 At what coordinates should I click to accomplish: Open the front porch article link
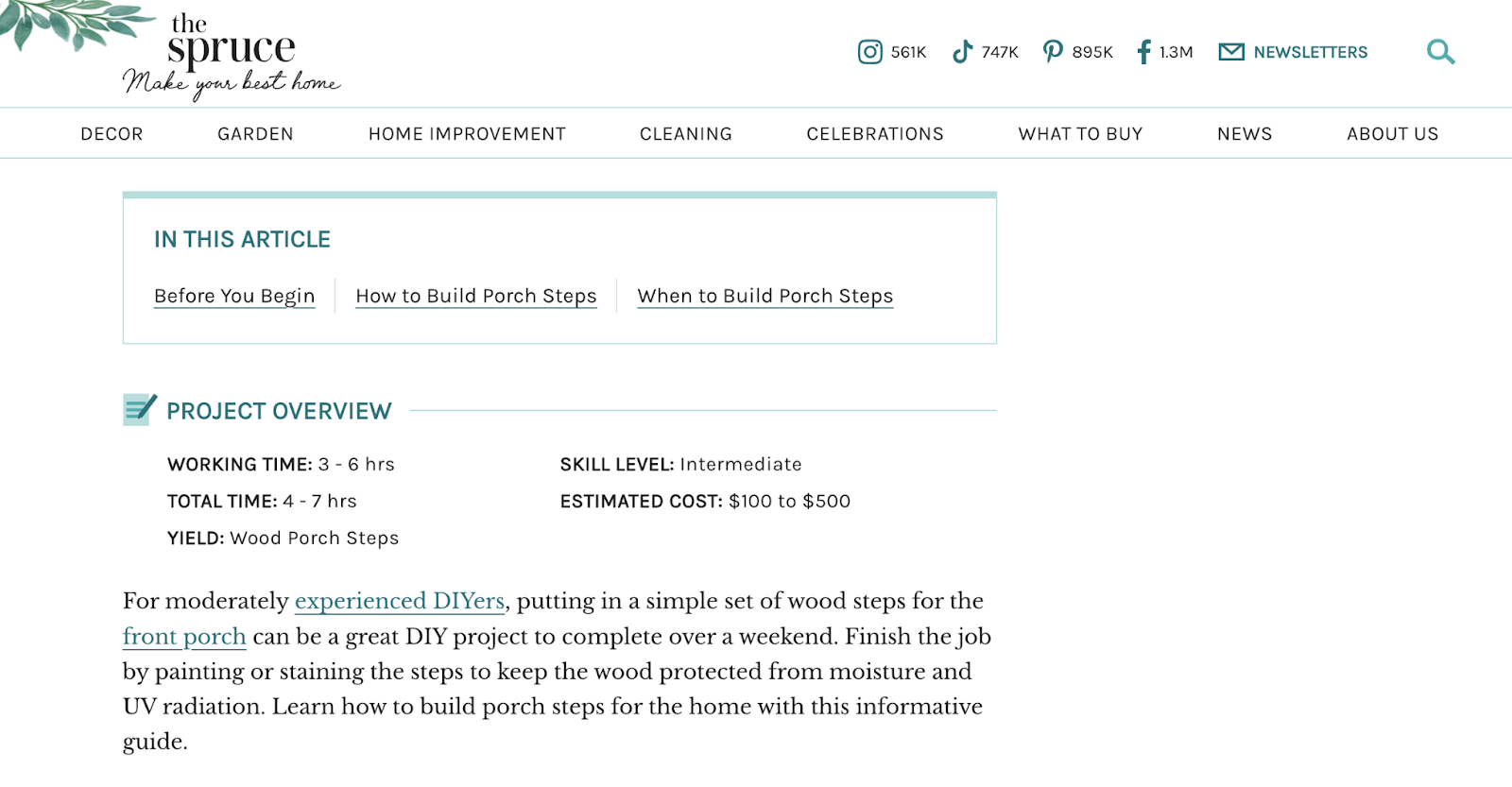[x=184, y=637]
